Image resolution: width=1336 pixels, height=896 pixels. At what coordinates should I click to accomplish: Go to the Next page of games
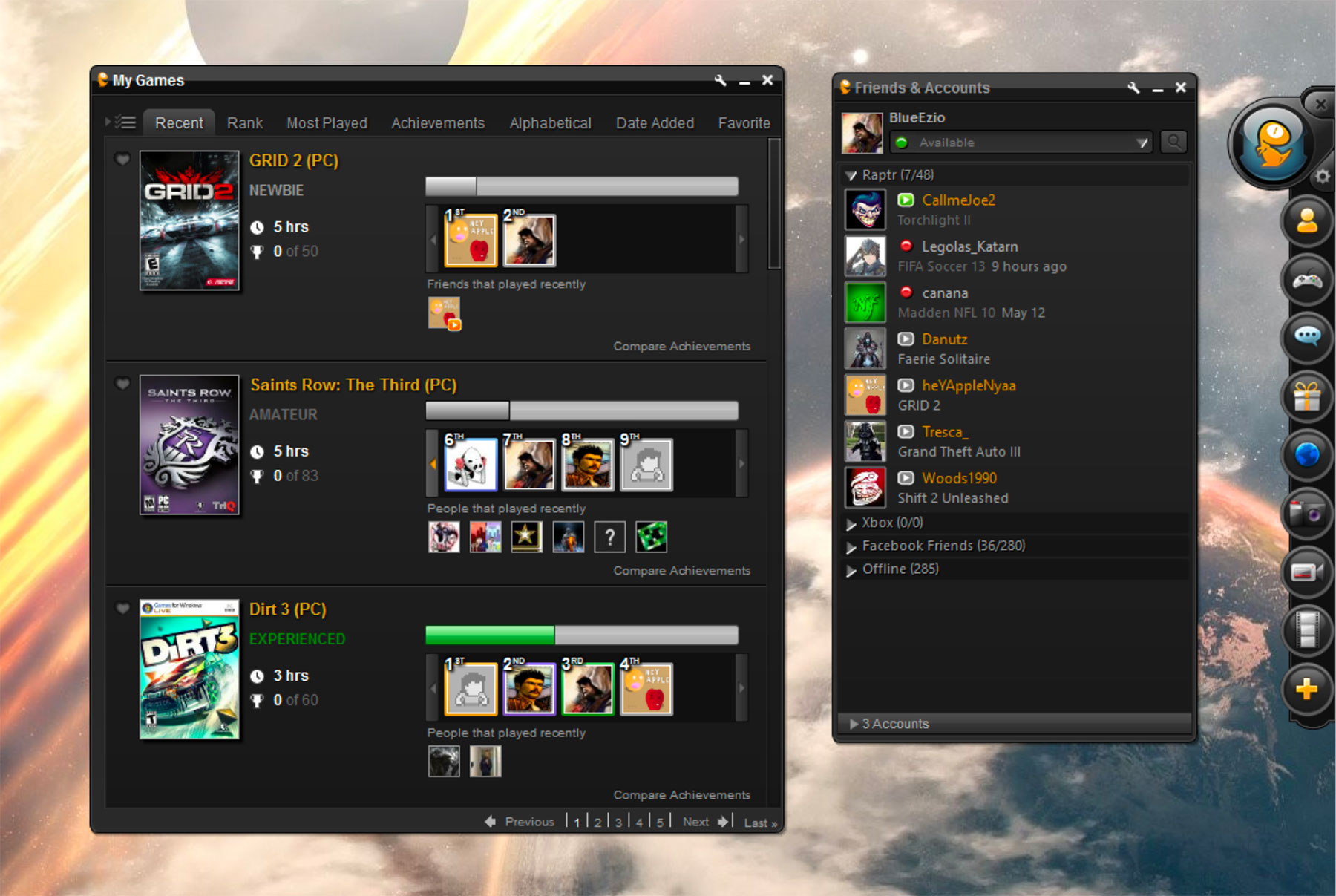[x=706, y=822]
